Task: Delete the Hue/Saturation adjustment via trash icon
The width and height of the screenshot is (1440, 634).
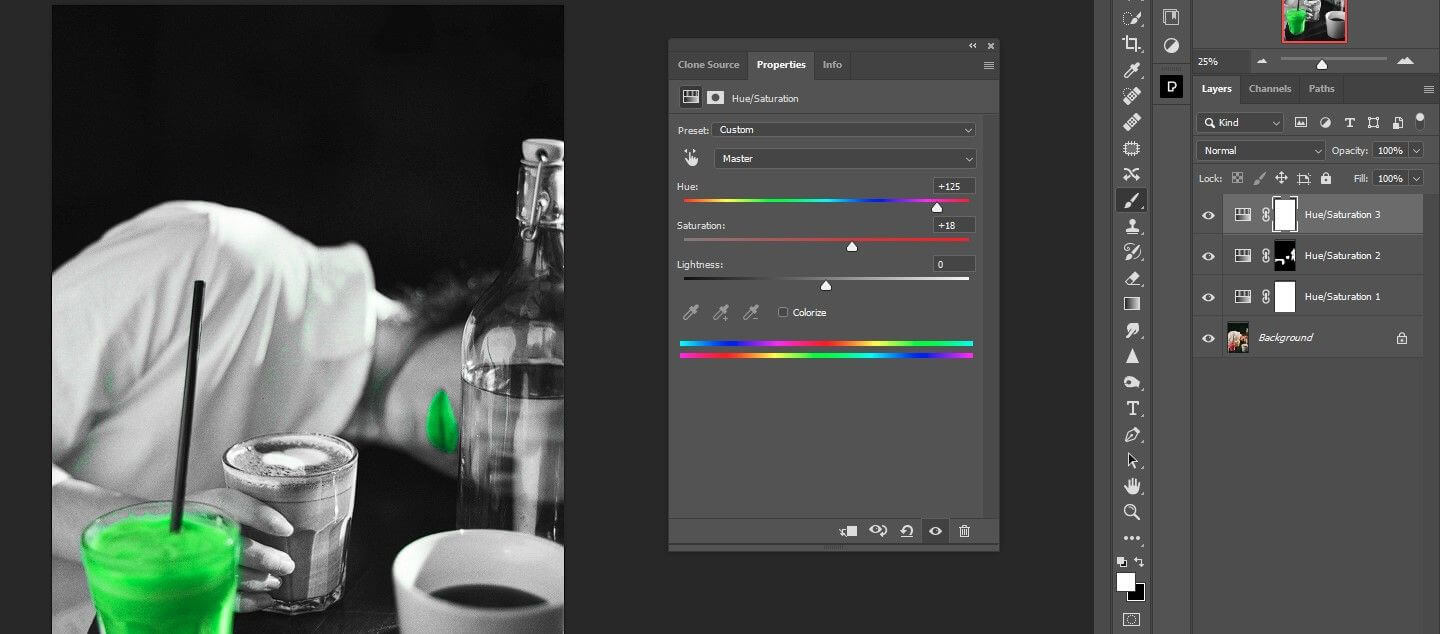Action: 964,531
